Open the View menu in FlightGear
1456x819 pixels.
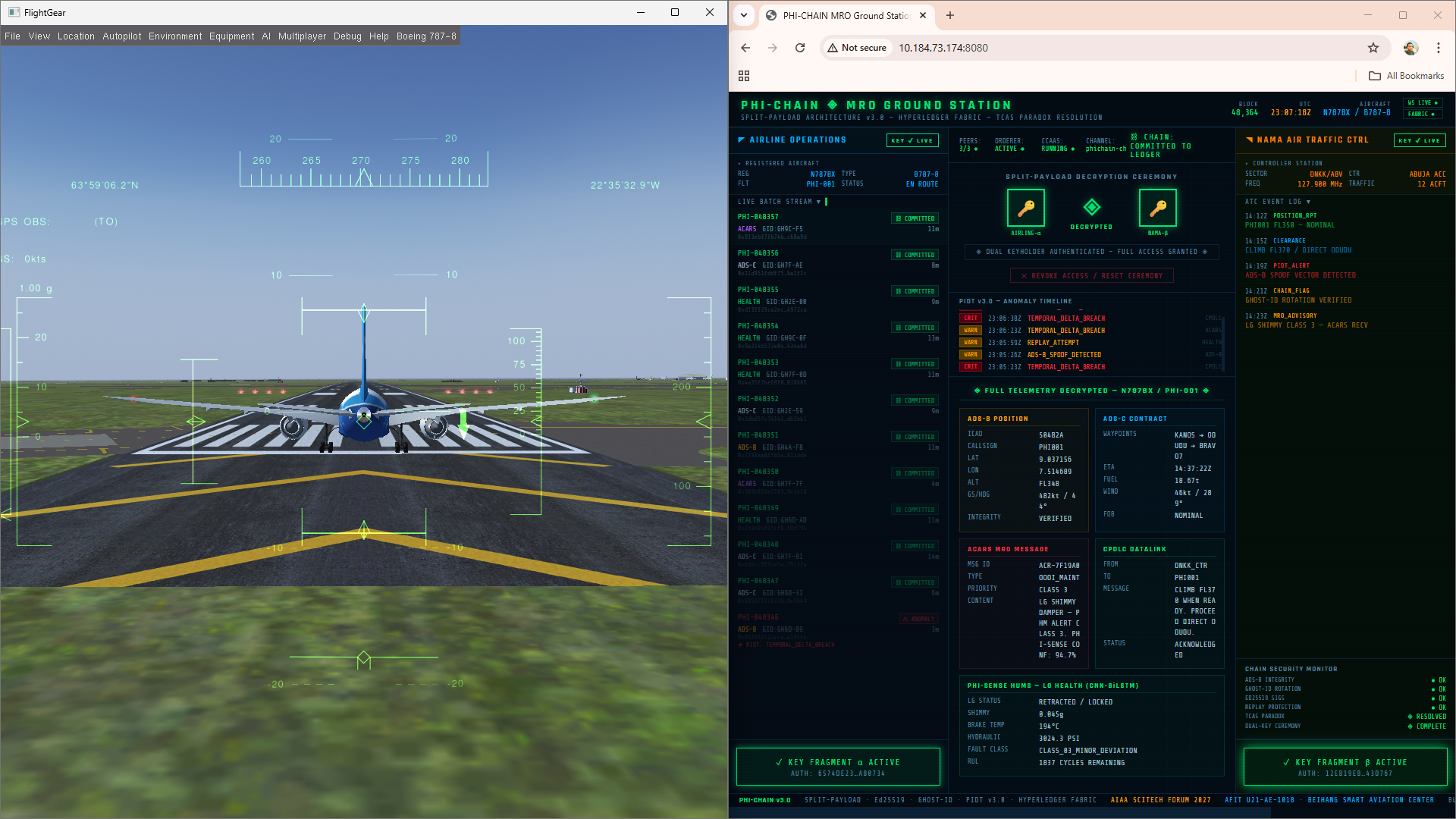pos(39,36)
